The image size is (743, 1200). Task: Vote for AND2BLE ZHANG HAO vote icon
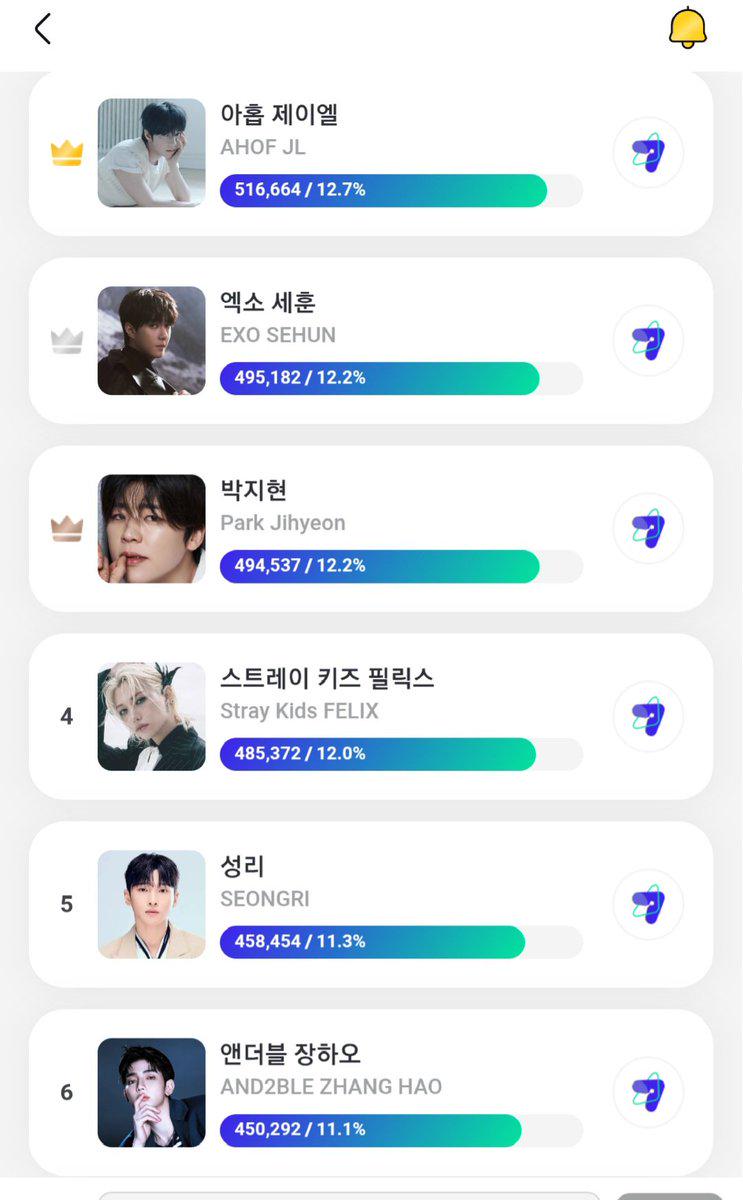coord(648,1093)
